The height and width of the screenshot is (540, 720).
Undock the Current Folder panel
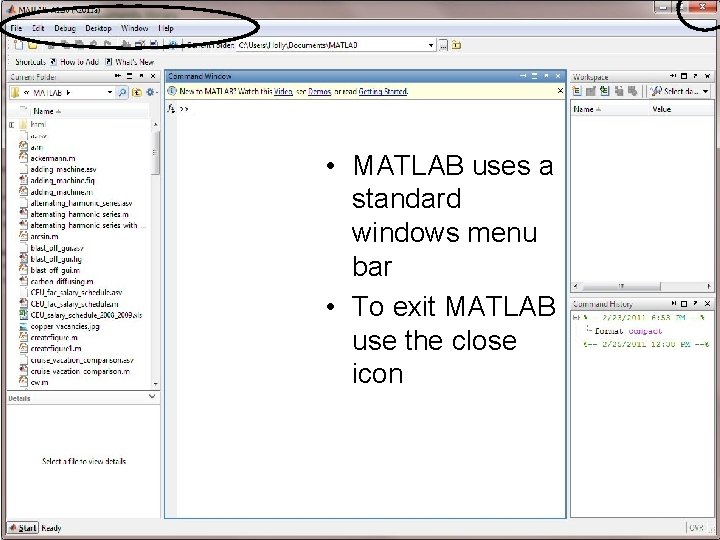[141, 76]
